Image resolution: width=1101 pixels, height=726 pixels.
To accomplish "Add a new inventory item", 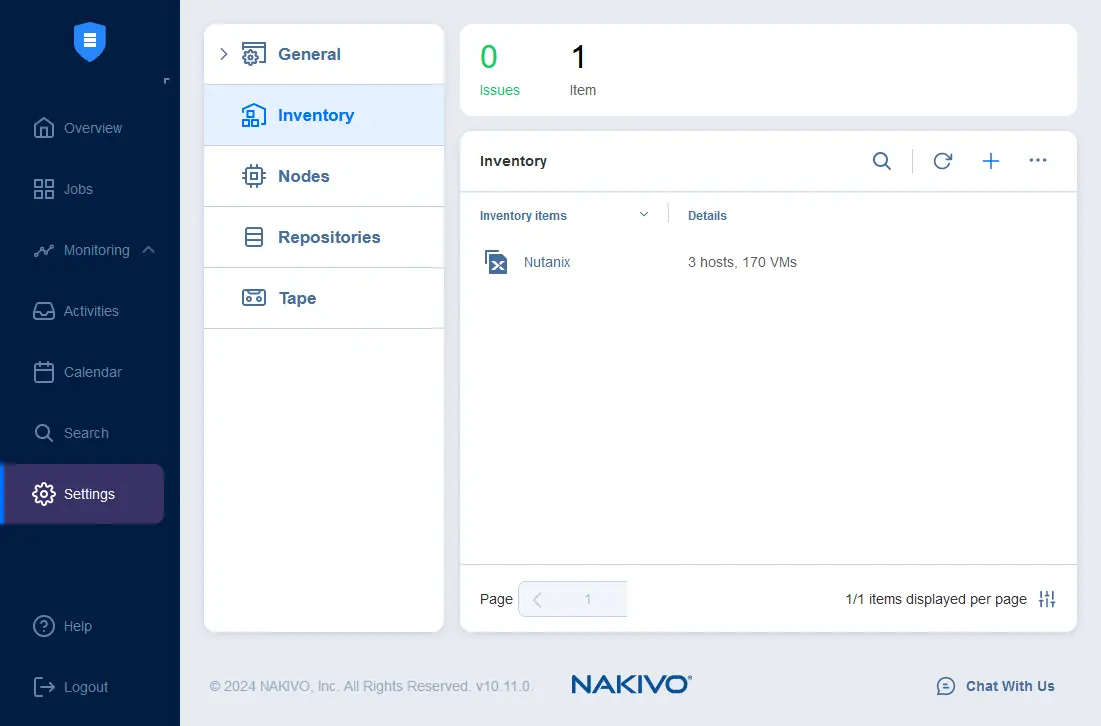I will coord(991,161).
